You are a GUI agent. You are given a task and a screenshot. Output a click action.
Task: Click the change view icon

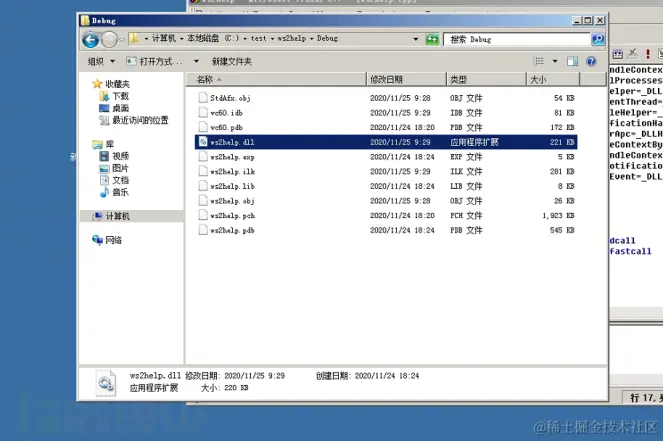(x=539, y=61)
